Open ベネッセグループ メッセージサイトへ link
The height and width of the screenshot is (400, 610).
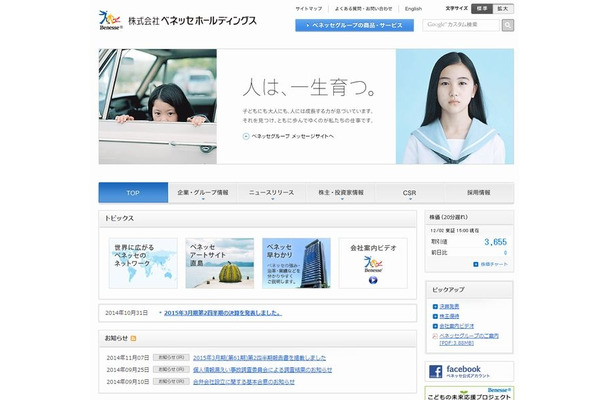click(292, 136)
